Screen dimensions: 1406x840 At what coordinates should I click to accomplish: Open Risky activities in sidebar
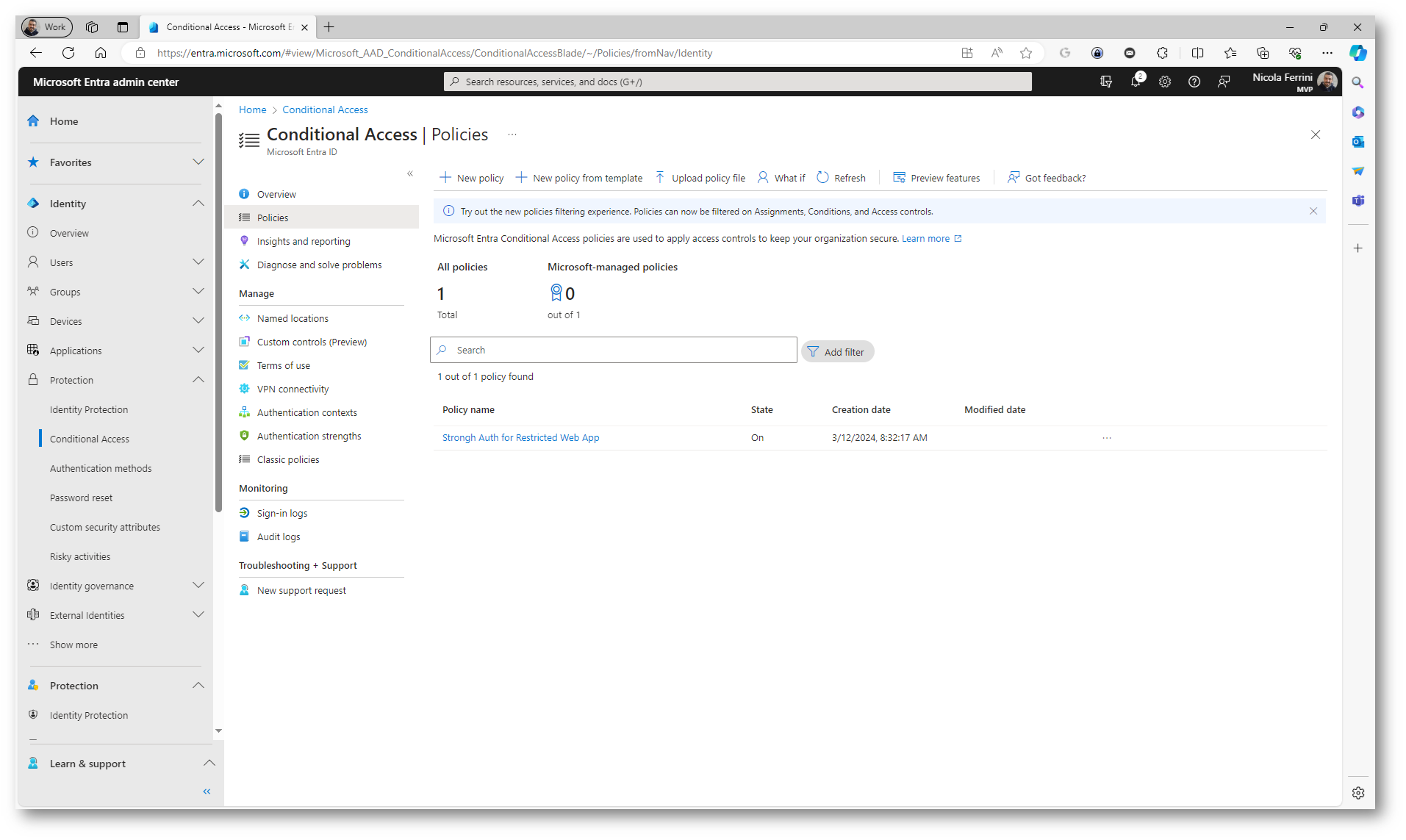click(x=80, y=557)
